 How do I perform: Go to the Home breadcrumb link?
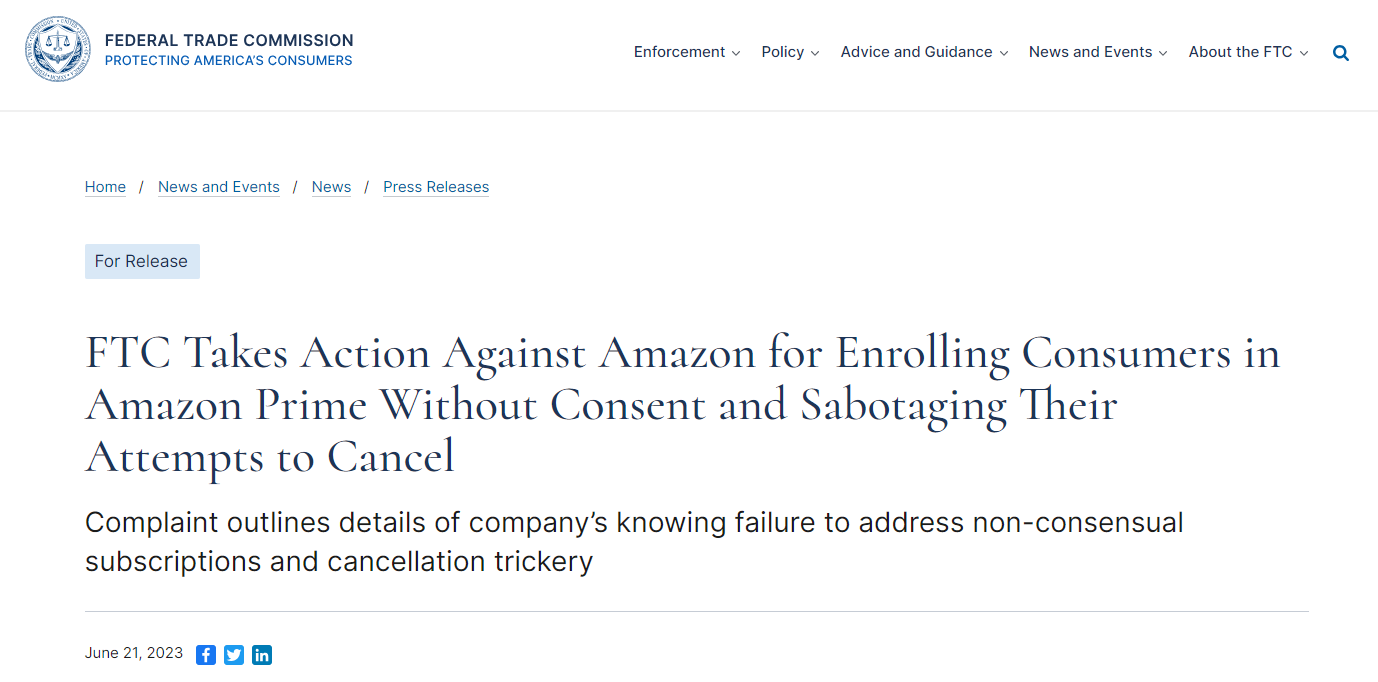(105, 187)
